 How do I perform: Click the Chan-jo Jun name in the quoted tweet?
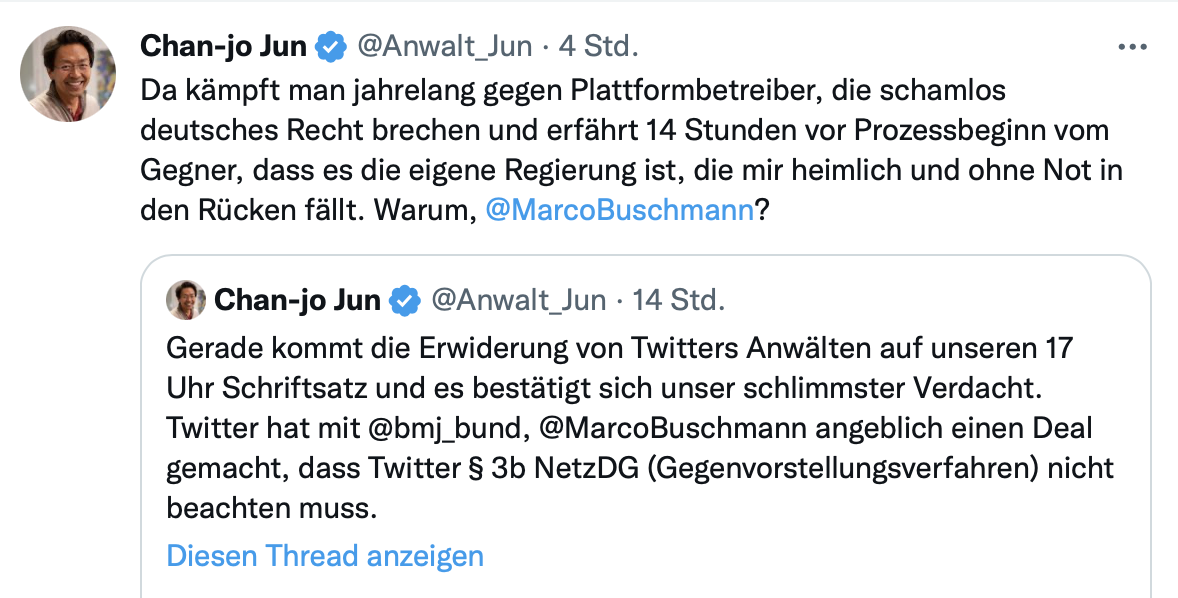click(297, 300)
